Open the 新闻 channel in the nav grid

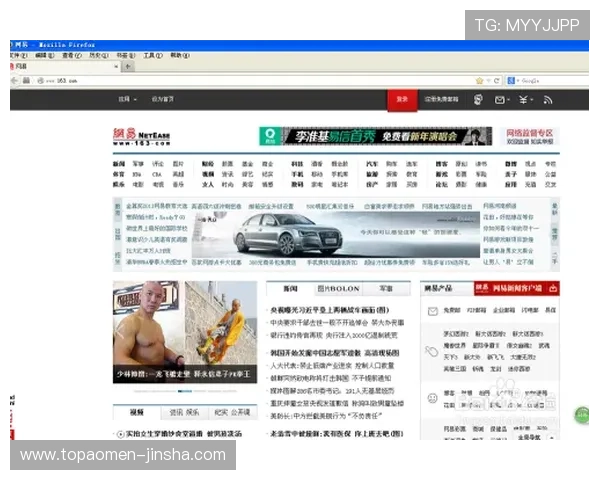pyautogui.click(x=119, y=164)
